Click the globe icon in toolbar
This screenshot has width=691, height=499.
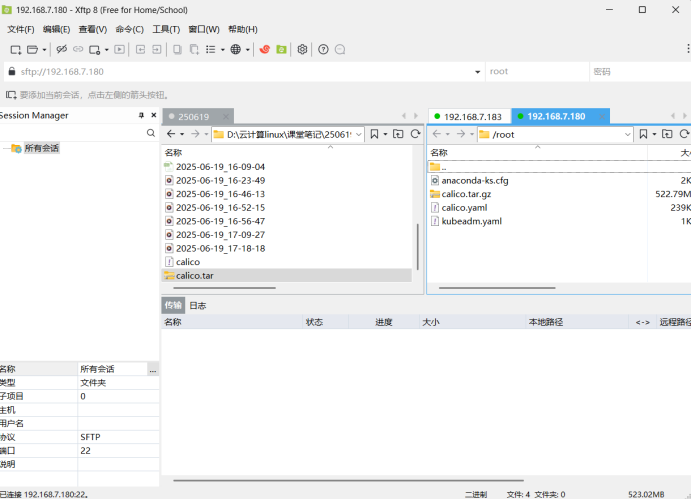pos(235,49)
